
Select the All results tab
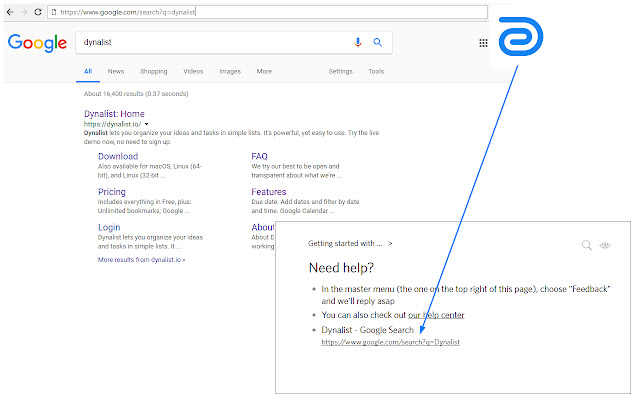pyautogui.click(x=88, y=71)
